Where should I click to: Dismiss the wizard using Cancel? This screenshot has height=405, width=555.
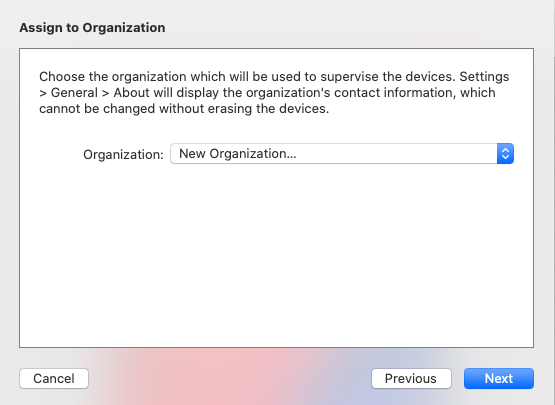[x=54, y=378]
